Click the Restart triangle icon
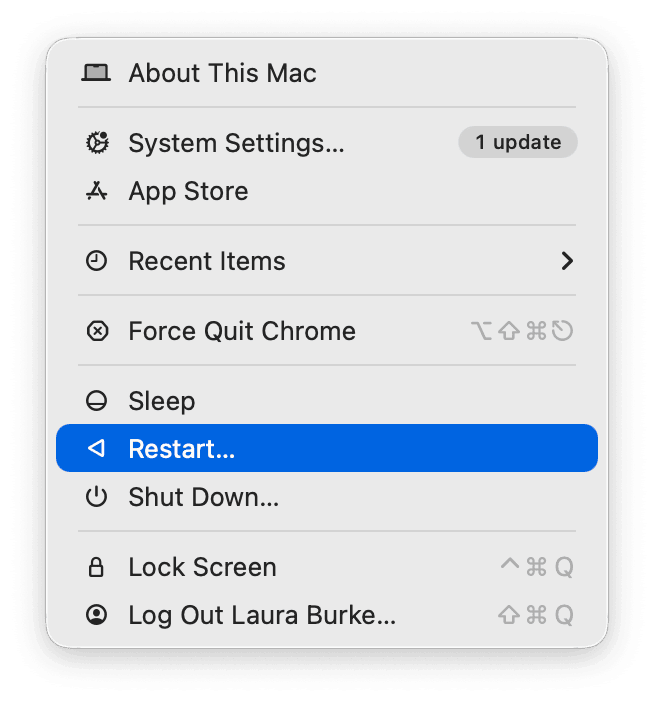The height and width of the screenshot is (702, 654). pyautogui.click(x=96, y=449)
